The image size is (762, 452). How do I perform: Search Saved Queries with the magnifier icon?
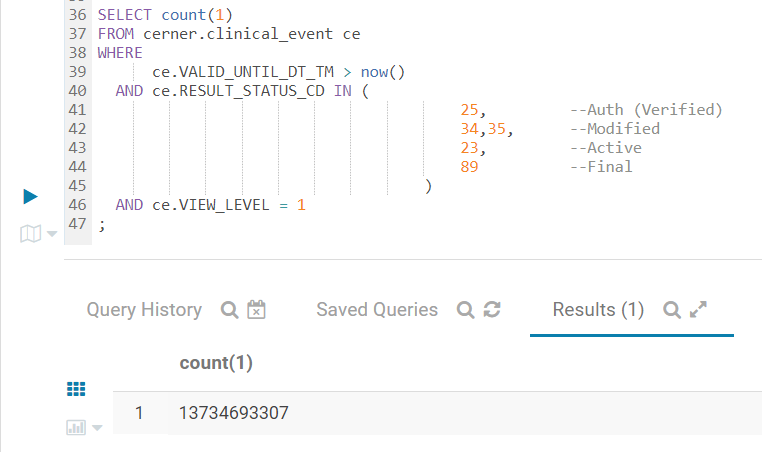(465, 310)
